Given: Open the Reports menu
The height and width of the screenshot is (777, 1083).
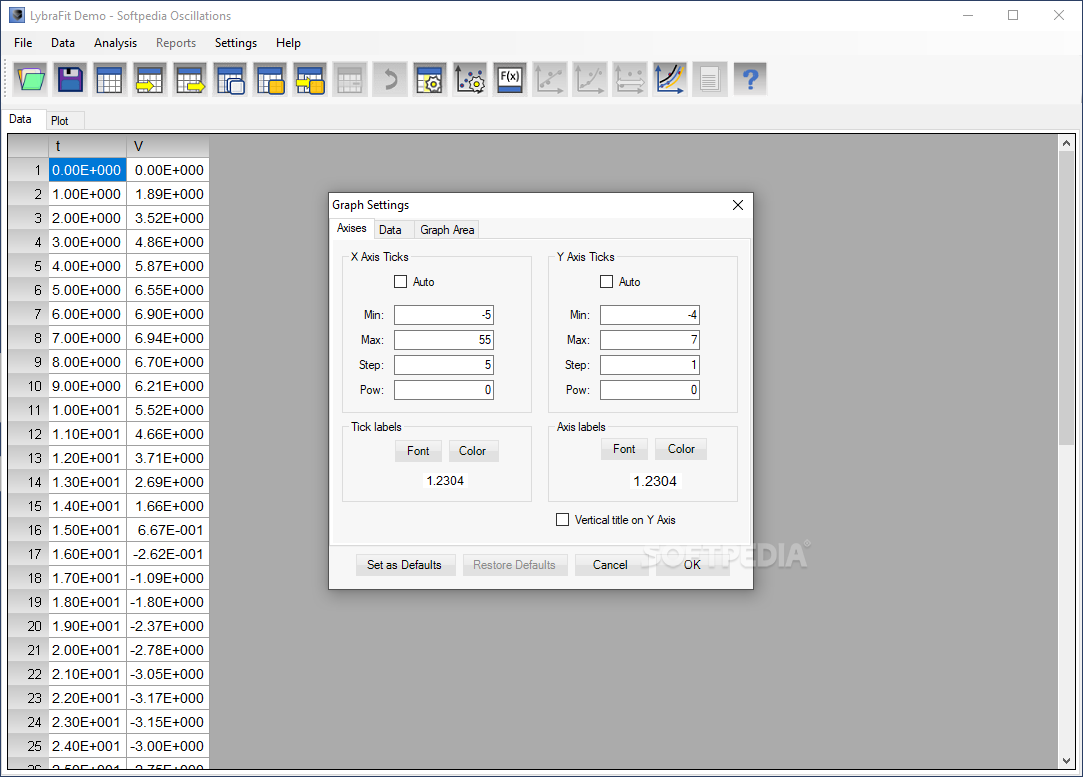Looking at the screenshot, I should click(x=175, y=43).
